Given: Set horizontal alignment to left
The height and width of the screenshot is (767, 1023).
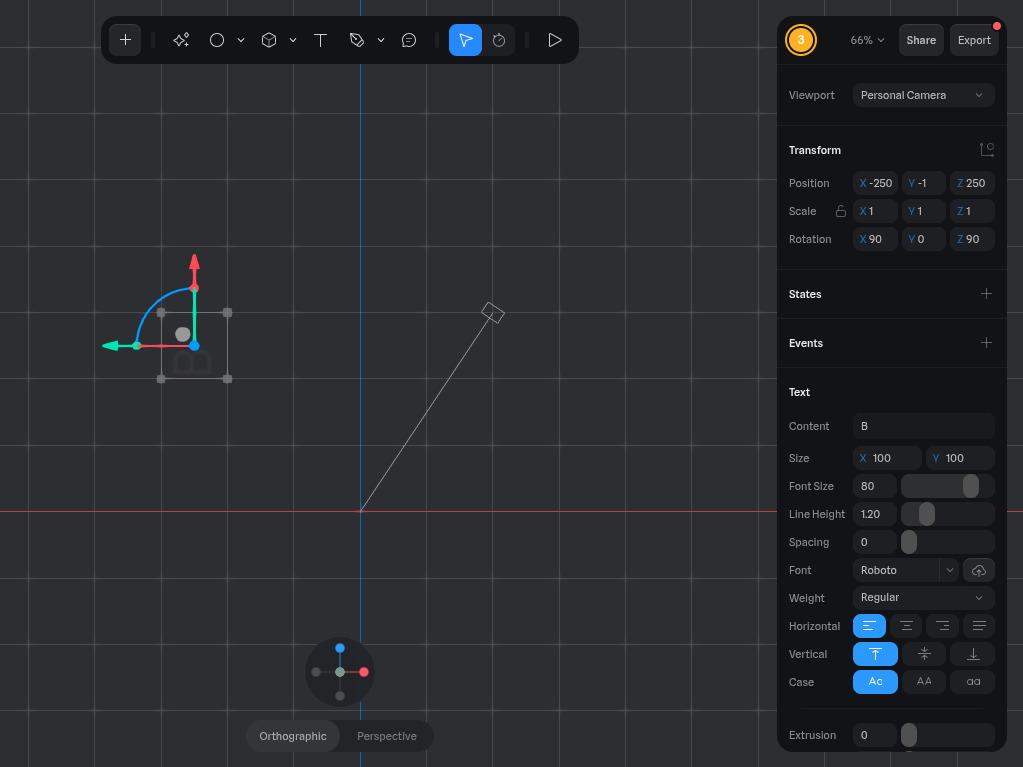Looking at the screenshot, I should point(869,626).
